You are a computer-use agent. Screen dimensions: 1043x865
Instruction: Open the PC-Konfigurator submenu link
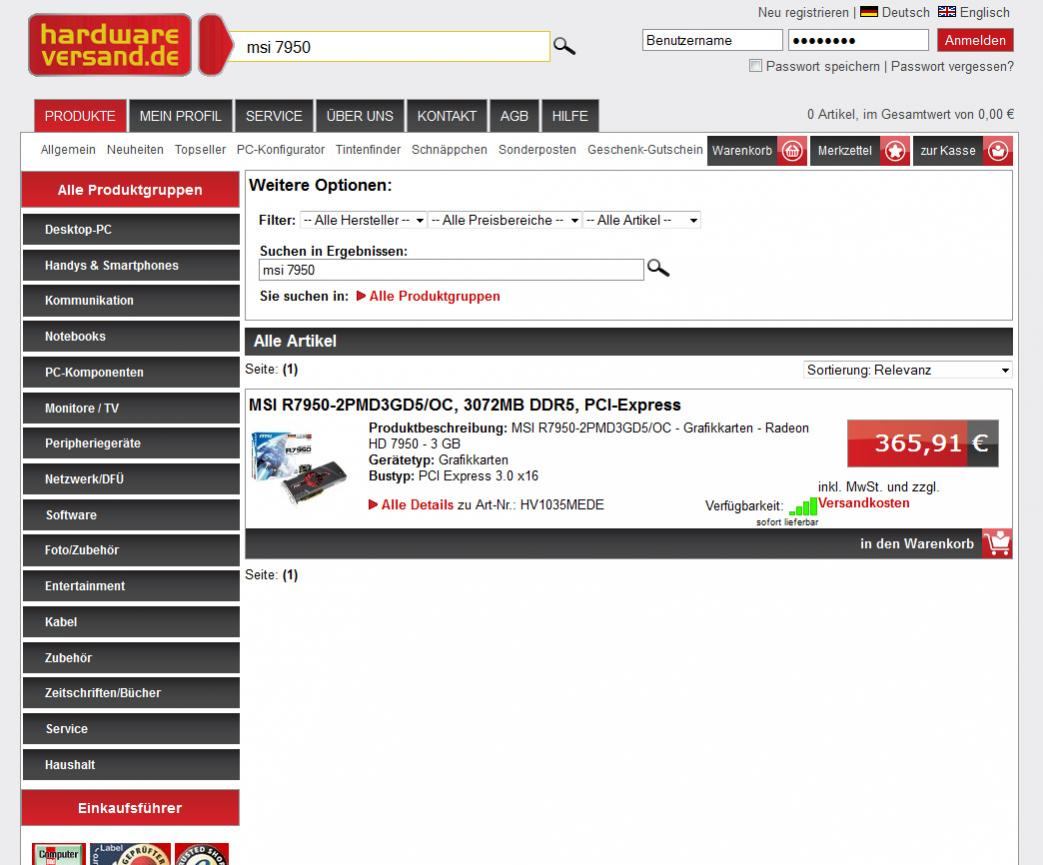tap(281, 150)
